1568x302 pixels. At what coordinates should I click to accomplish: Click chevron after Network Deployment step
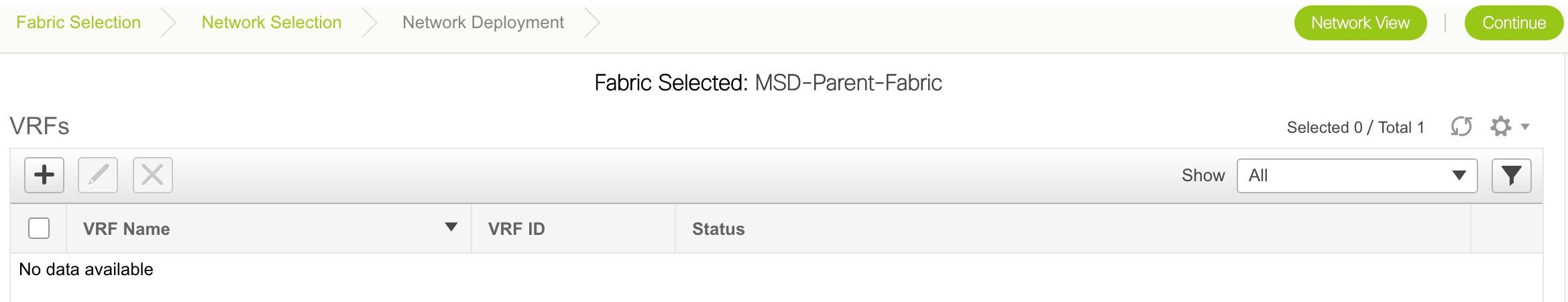592,23
